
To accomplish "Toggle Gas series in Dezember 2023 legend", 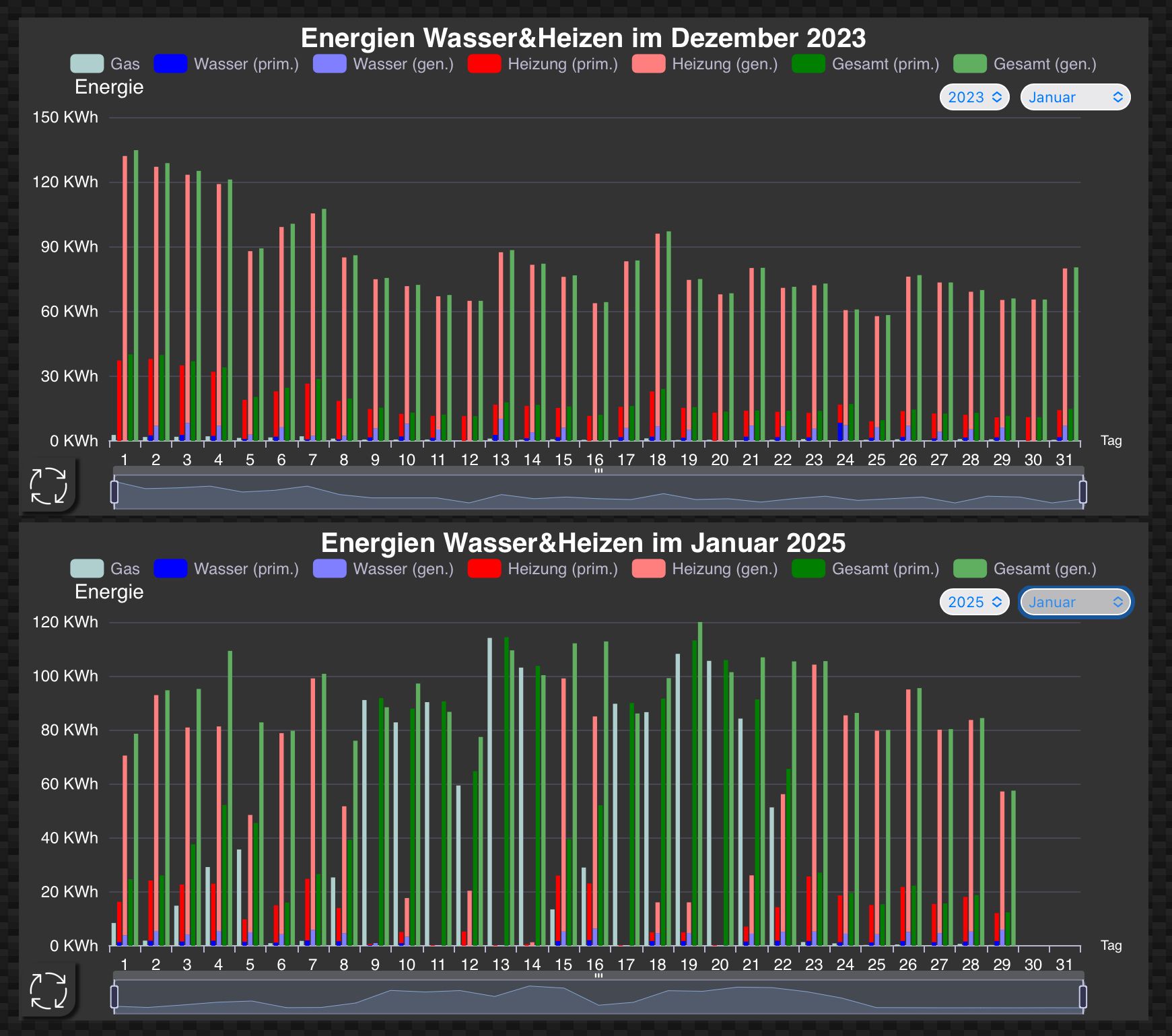I will pyautogui.click(x=105, y=64).
